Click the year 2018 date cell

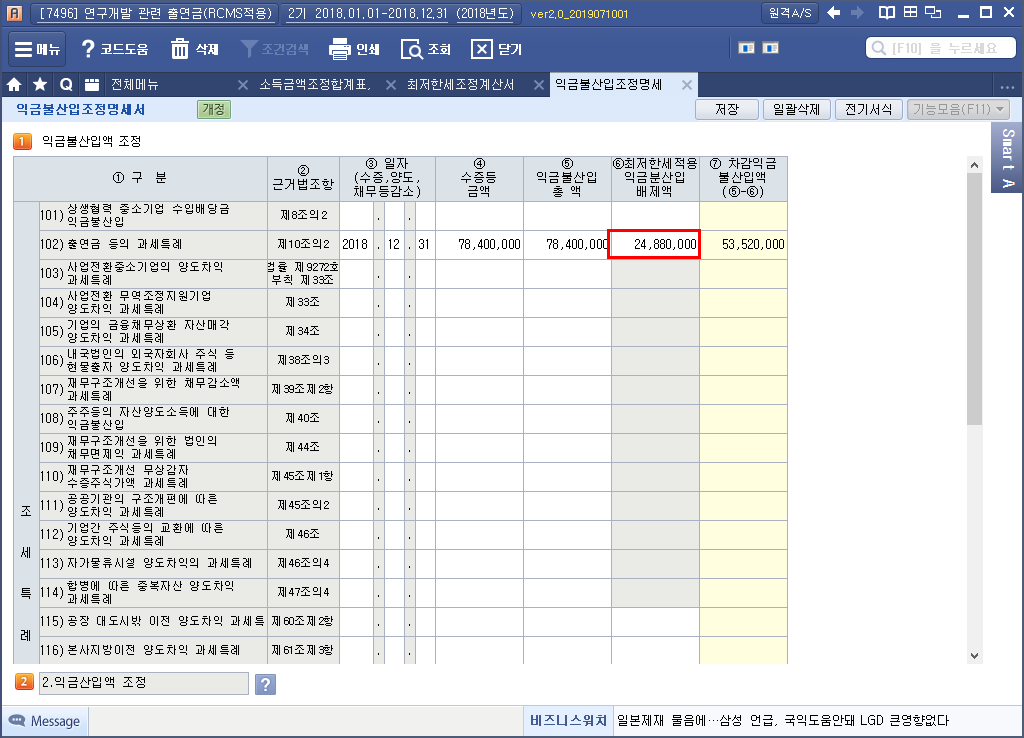[356, 244]
